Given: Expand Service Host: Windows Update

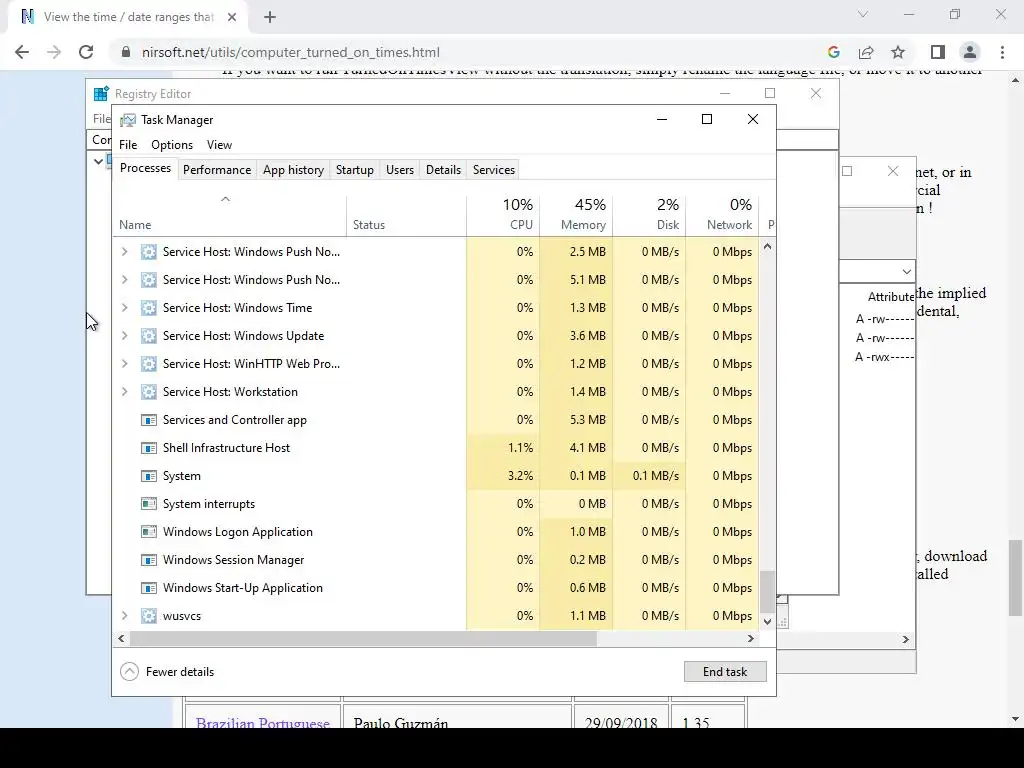Looking at the screenshot, I should point(124,336).
